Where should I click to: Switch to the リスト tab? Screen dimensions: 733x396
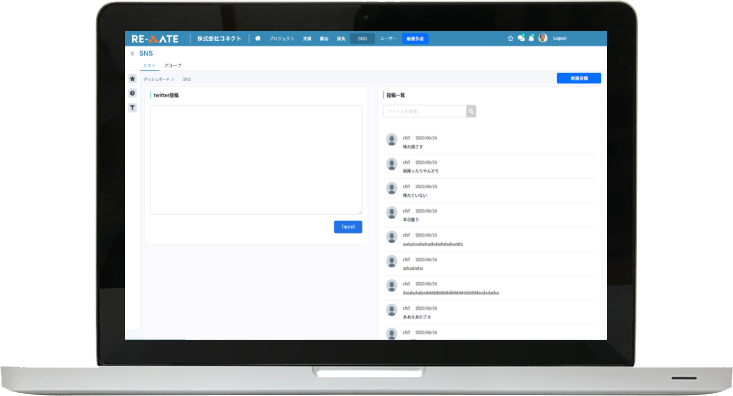(149, 65)
